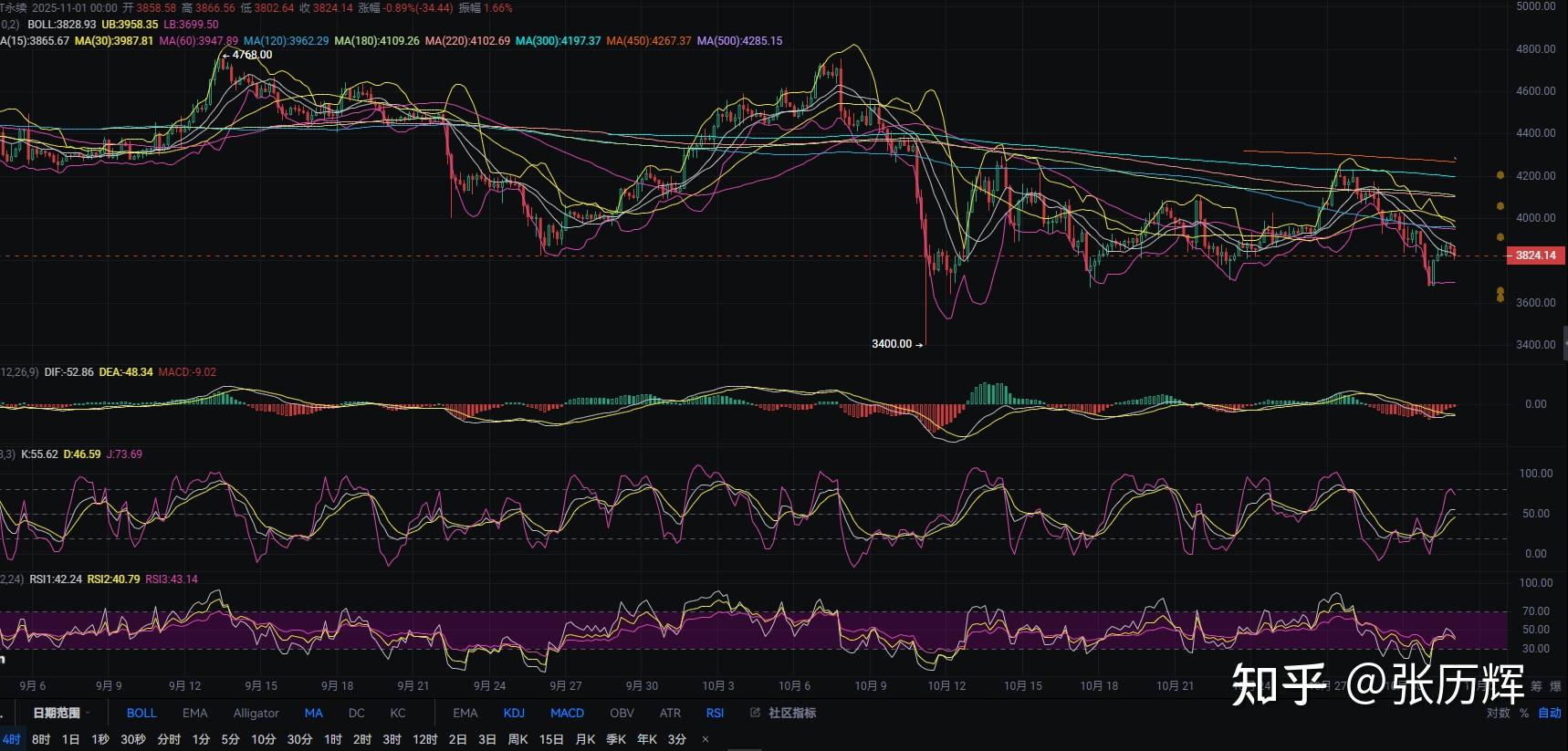This screenshot has height=751, width=1568.
Task: Switch to the 1日 daily timeframe
Action: pyautogui.click(x=70, y=739)
